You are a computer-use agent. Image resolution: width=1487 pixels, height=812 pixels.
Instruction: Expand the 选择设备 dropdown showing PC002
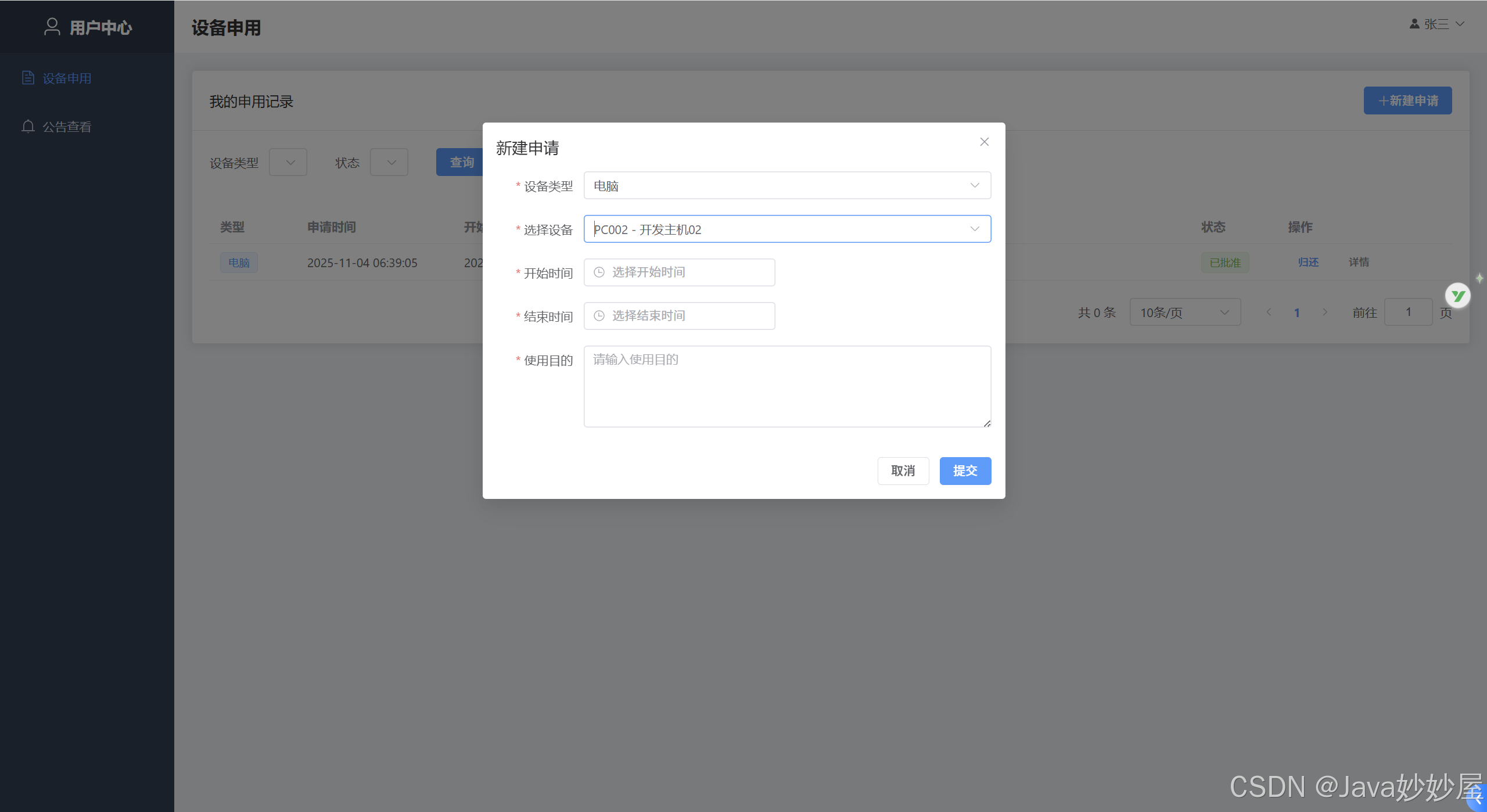(787, 229)
